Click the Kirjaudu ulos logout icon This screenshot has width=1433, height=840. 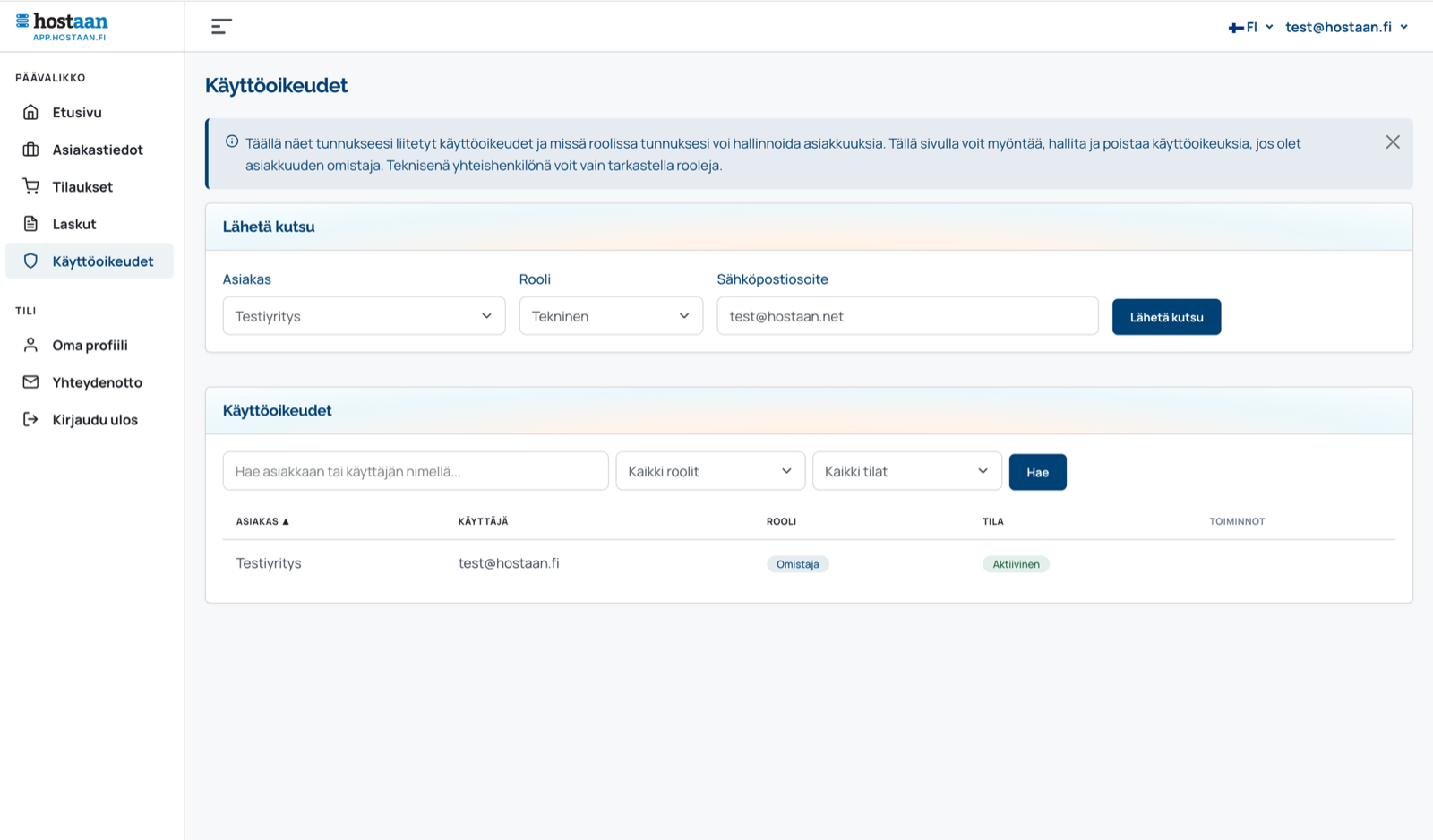click(x=30, y=419)
